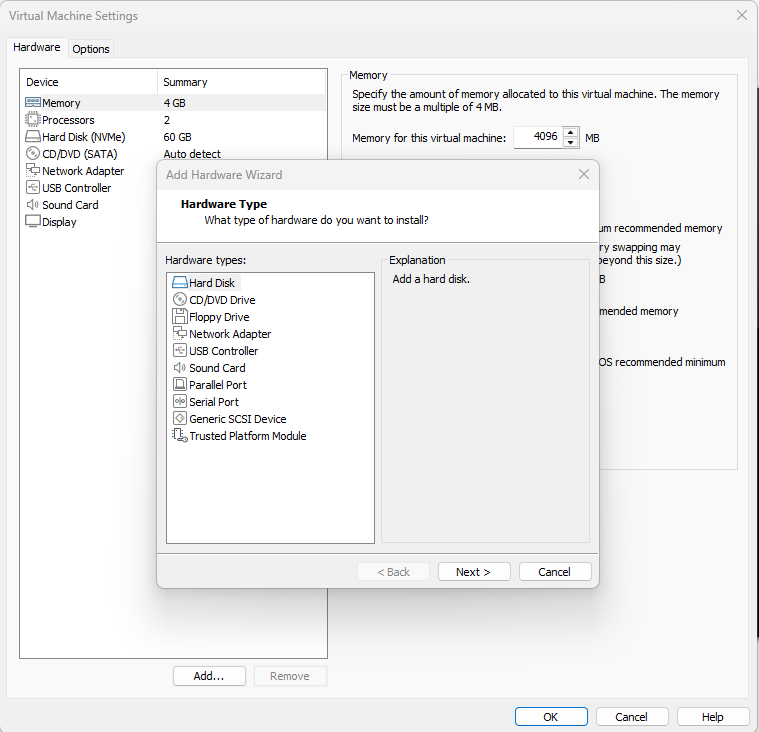The height and width of the screenshot is (732, 759).
Task: Select "Generic SCSI Device" label text
Action: pos(238,419)
